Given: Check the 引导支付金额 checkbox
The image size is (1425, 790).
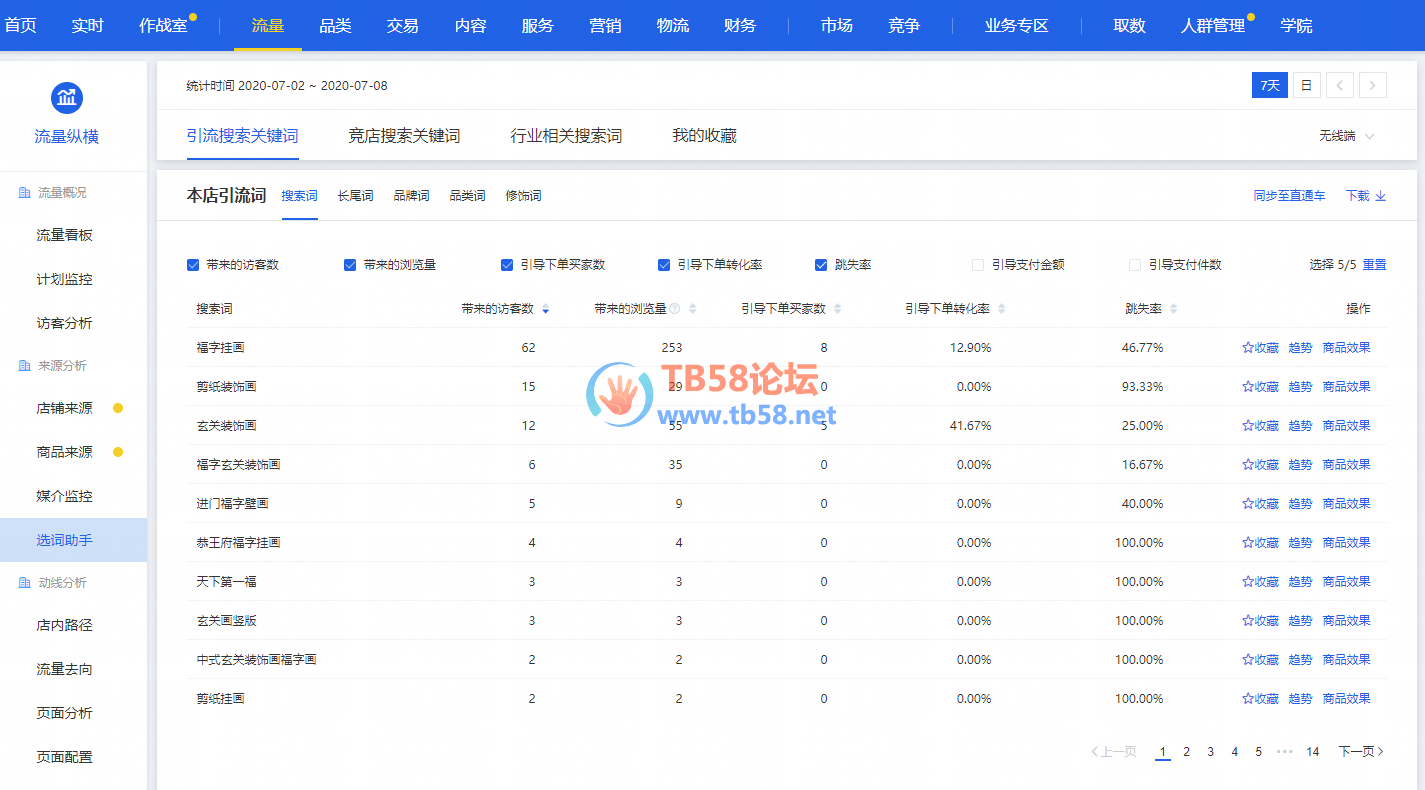Looking at the screenshot, I should 978,265.
